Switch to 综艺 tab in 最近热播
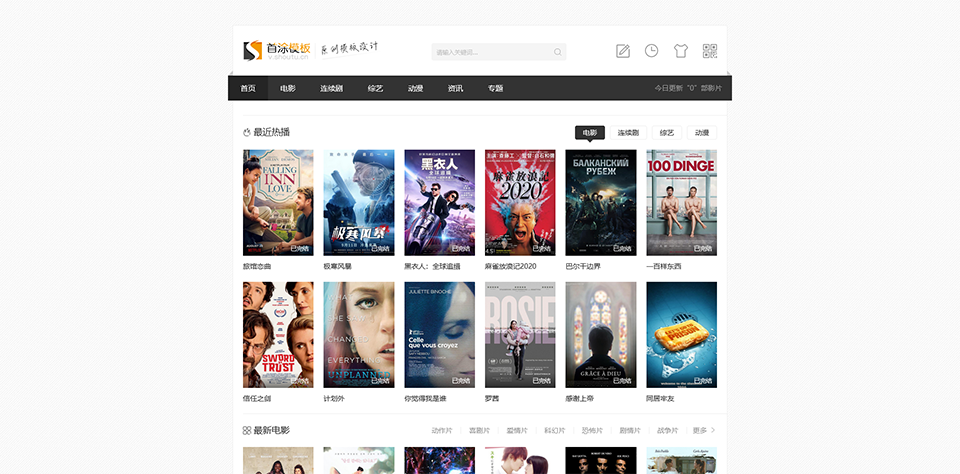 pos(667,133)
